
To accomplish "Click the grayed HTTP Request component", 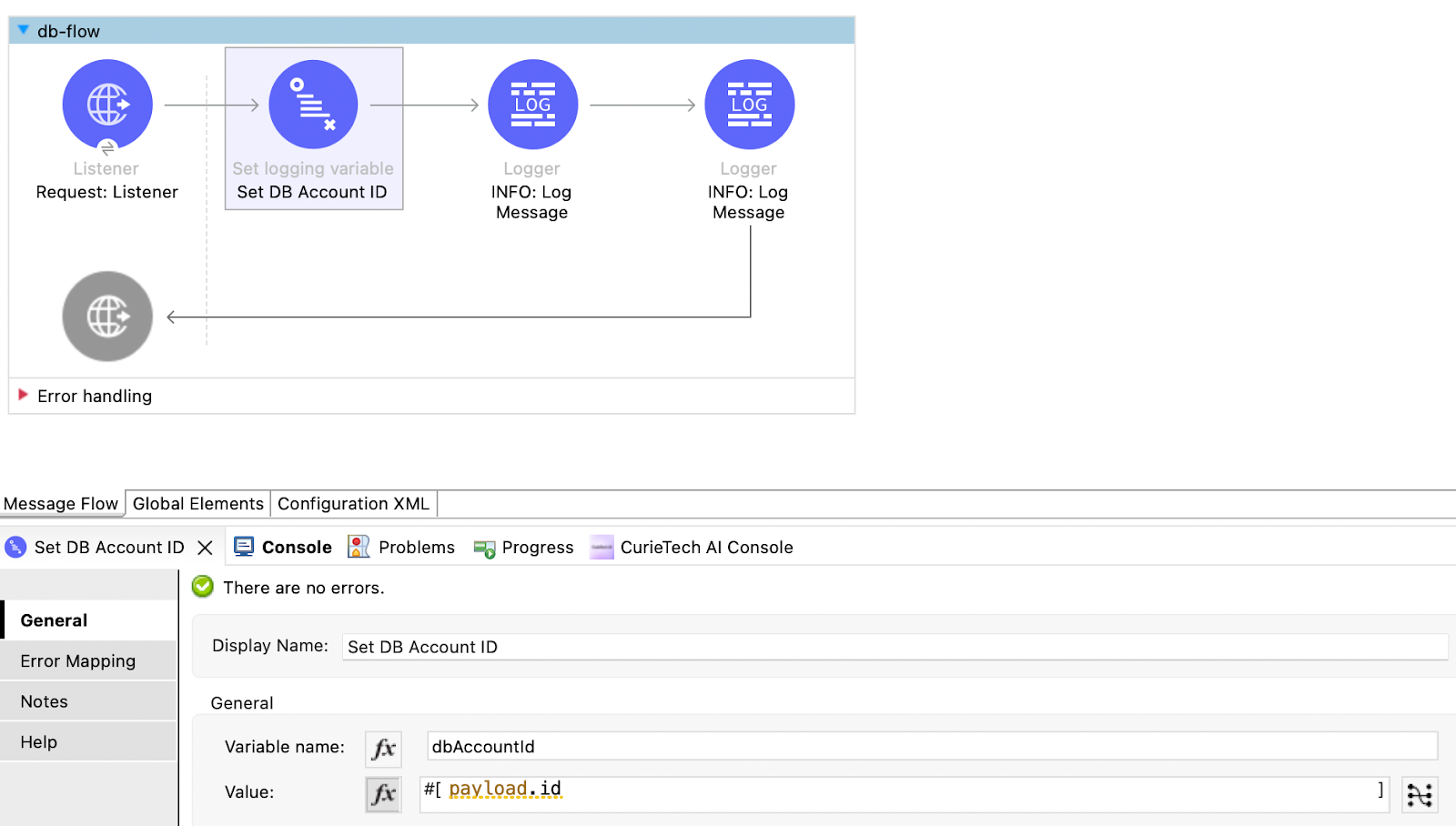I will click(106, 316).
